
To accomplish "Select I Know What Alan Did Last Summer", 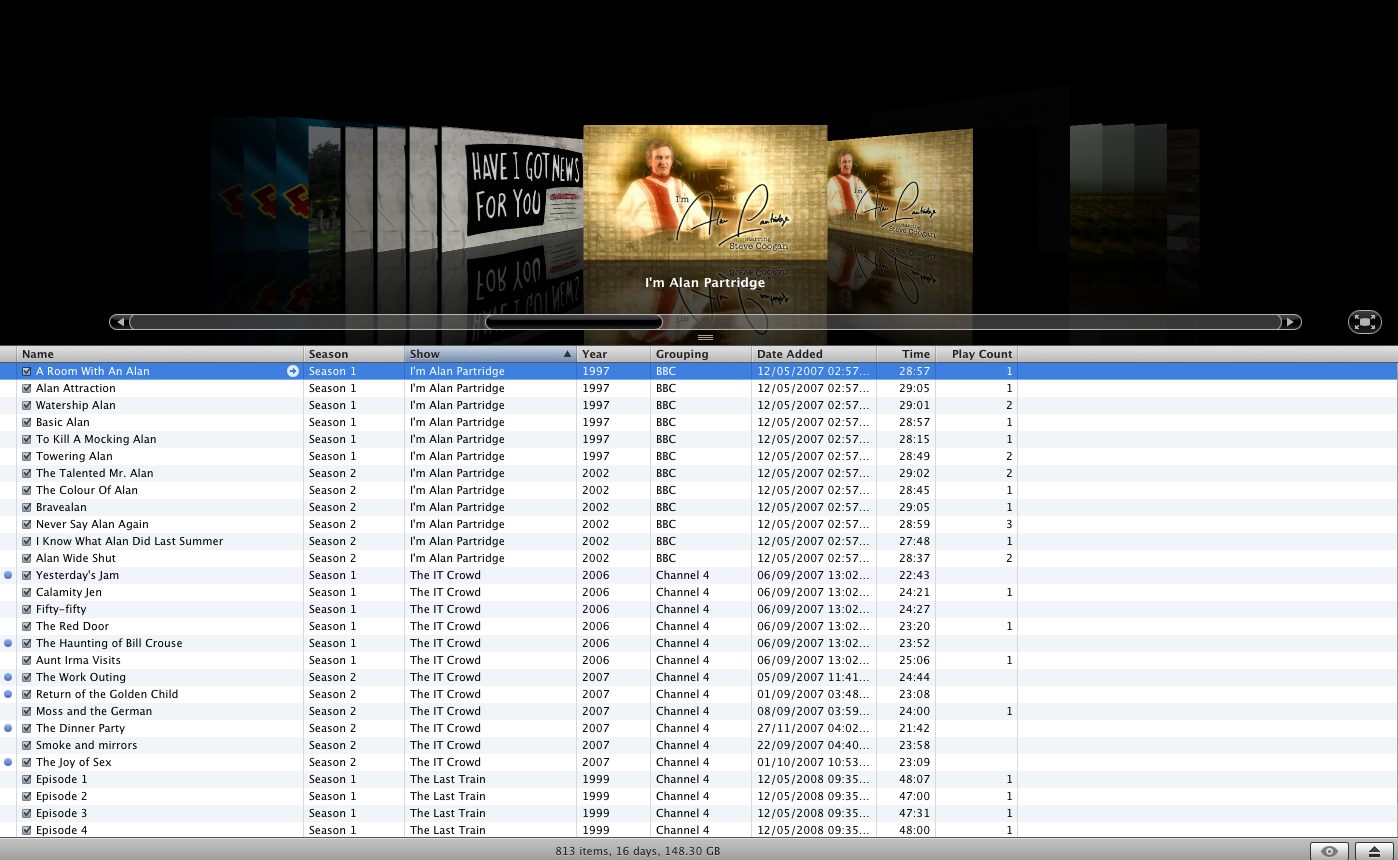I will point(699,541).
